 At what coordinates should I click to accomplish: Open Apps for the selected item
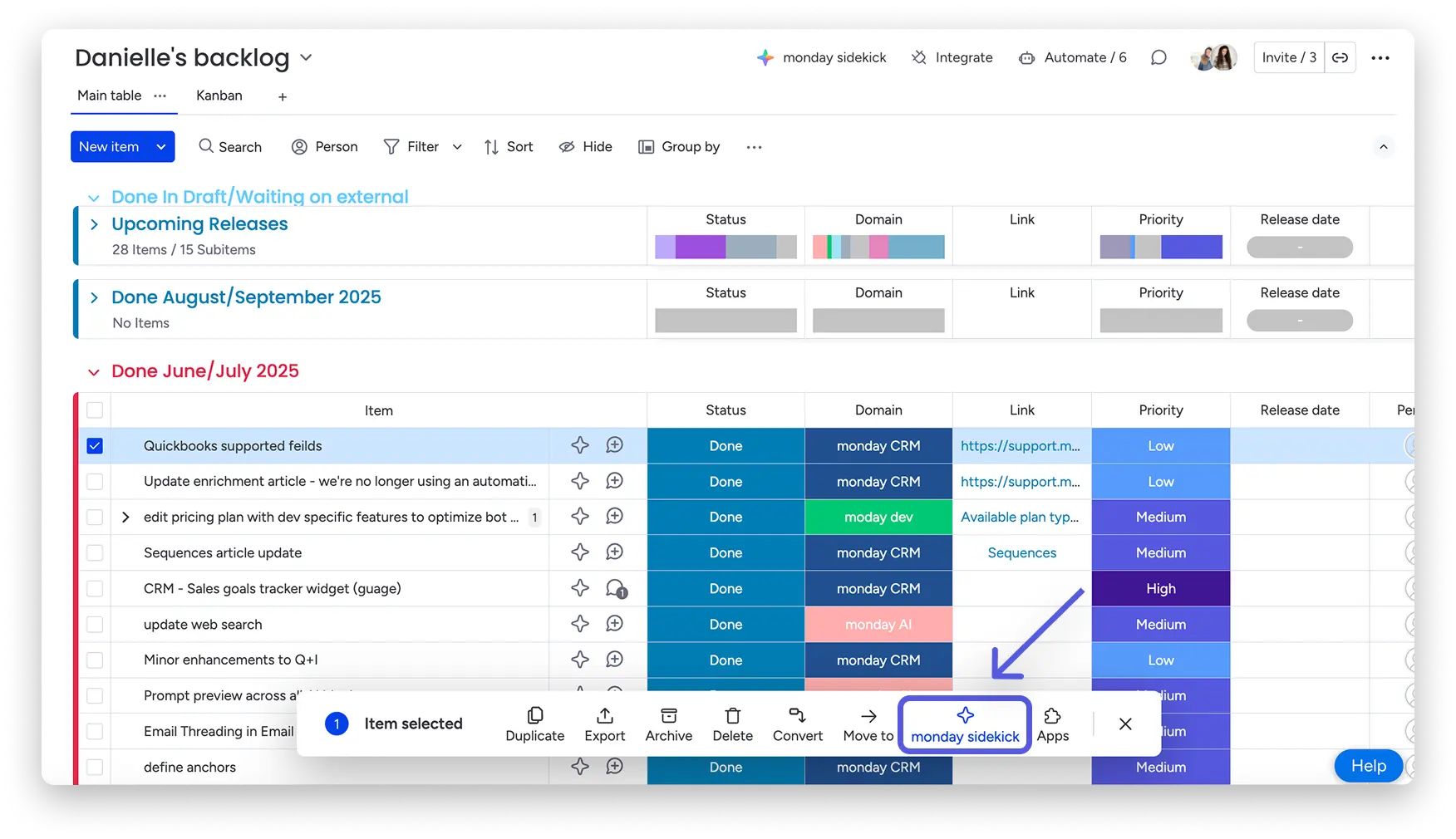1053,724
